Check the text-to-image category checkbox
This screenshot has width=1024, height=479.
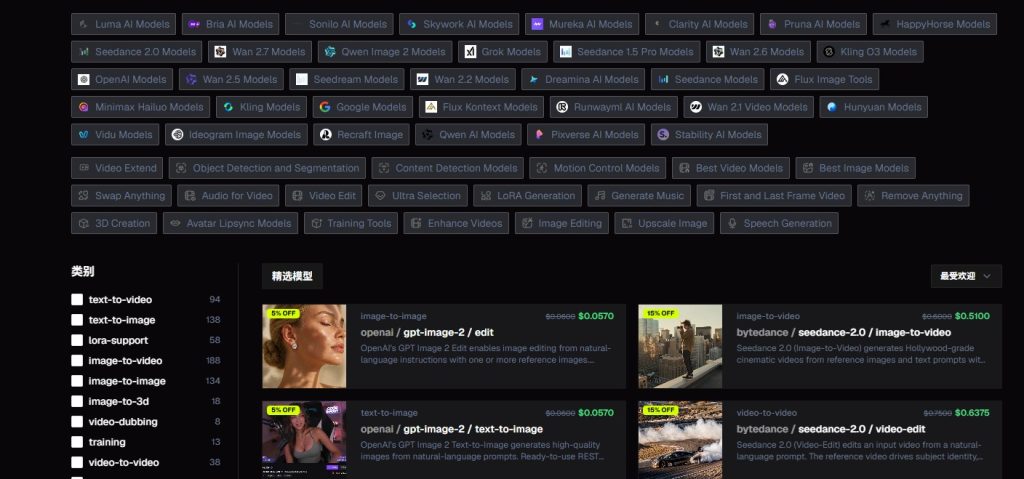coord(77,320)
